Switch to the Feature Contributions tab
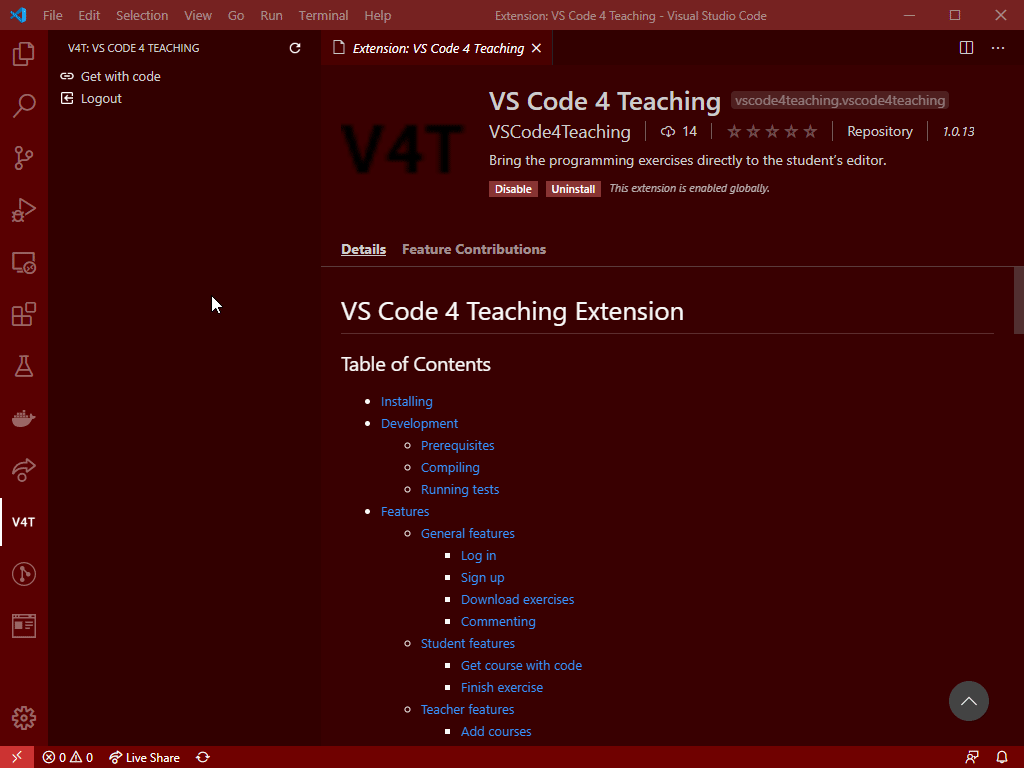The height and width of the screenshot is (768, 1024). coord(473,249)
